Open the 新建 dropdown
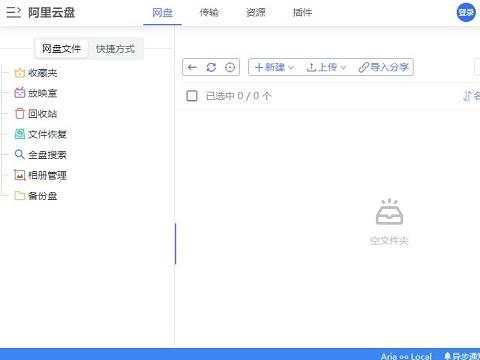Screen dimensions: 480x360 (x=274, y=67)
